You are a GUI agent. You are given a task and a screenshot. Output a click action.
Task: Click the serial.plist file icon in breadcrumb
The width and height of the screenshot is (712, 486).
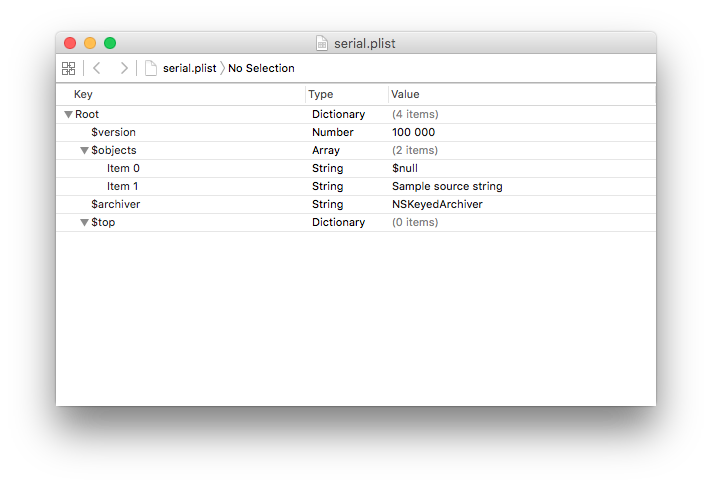click(x=151, y=68)
